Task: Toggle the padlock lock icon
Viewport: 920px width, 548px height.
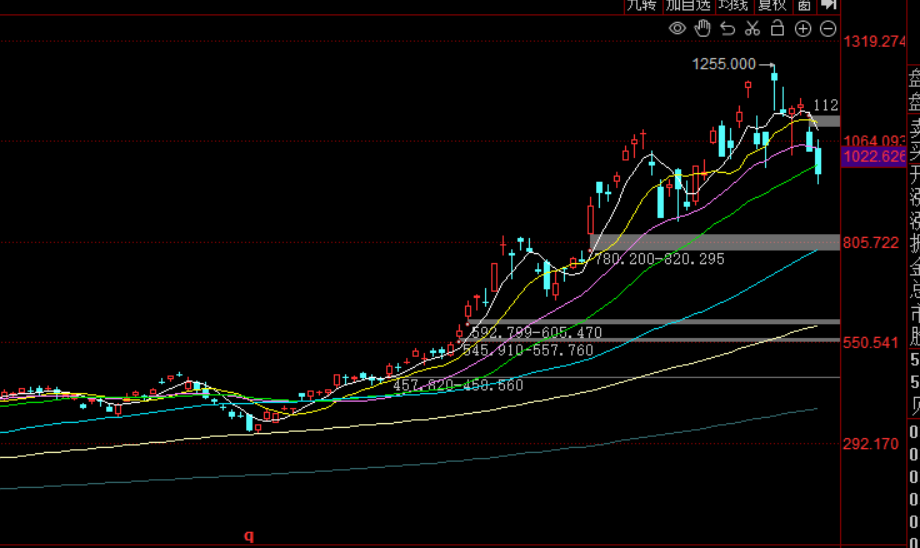Action: pos(777,28)
